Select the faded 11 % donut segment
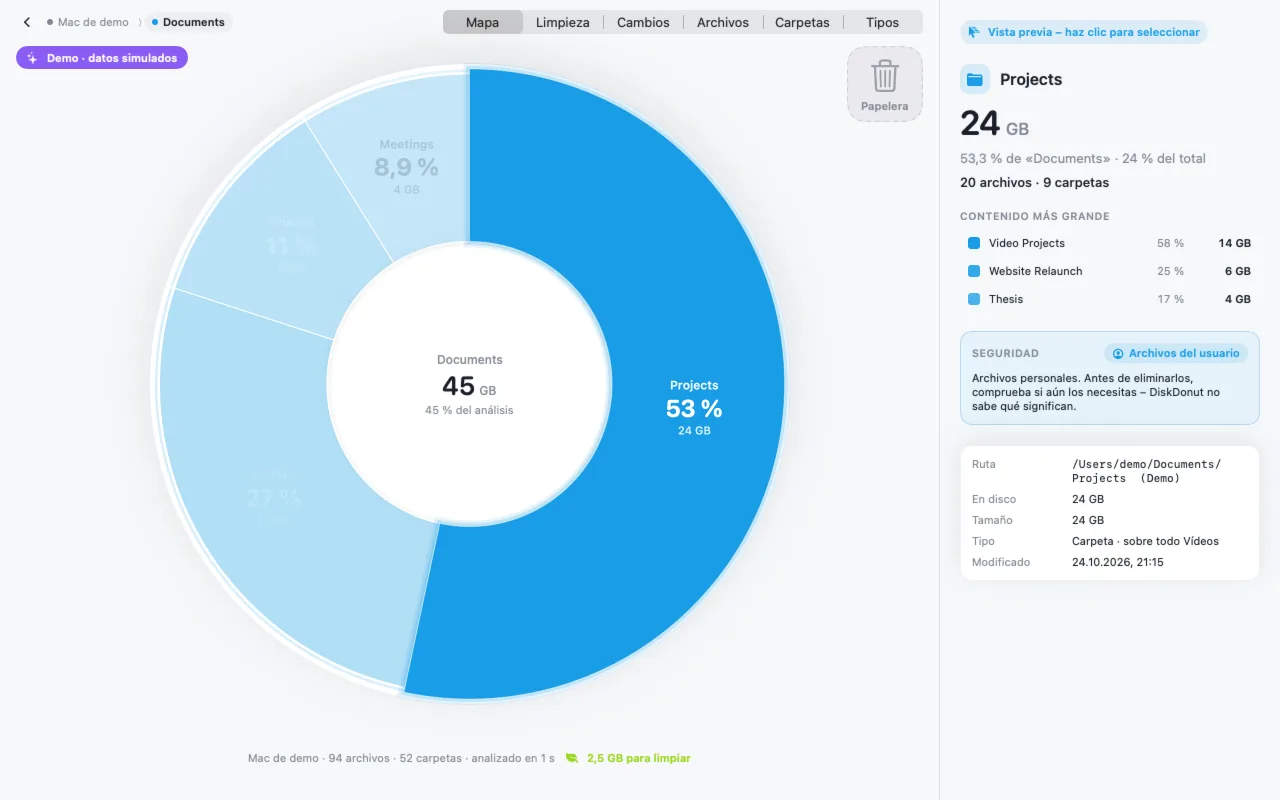 pyautogui.click(x=291, y=244)
